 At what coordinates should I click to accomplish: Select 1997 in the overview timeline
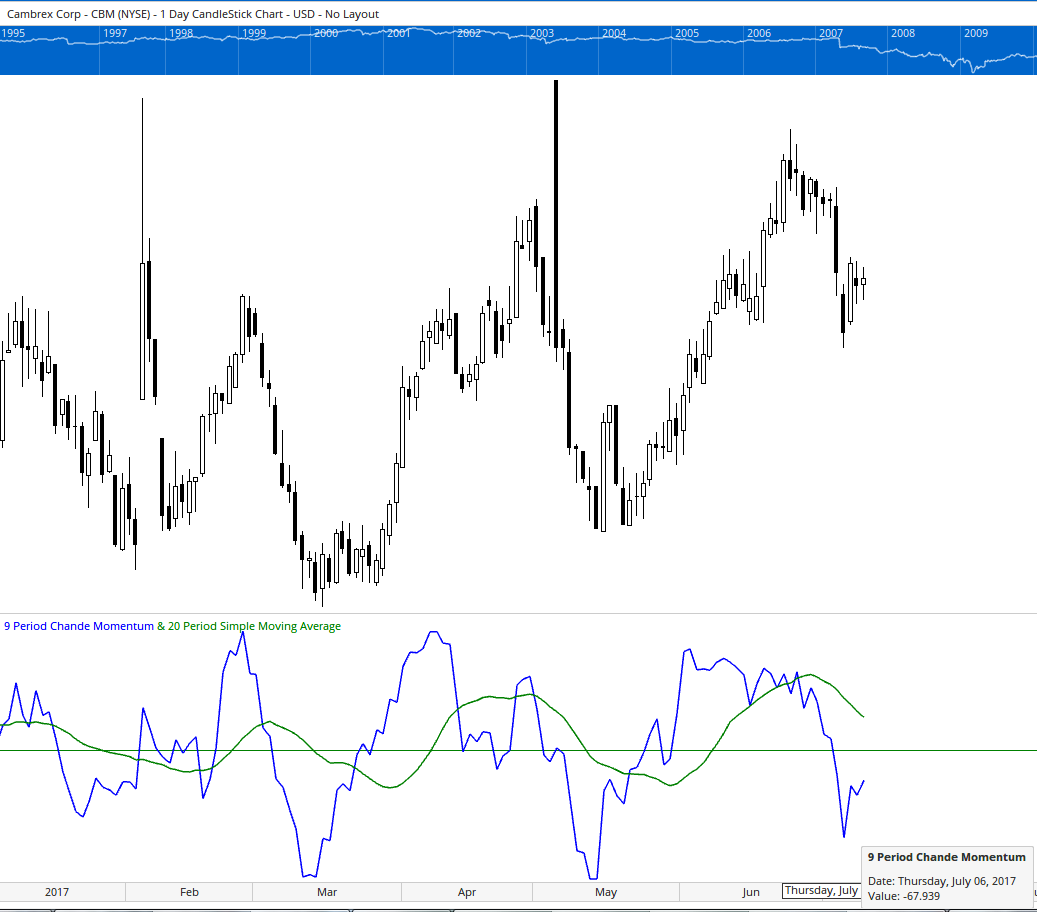(x=115, y=33)
